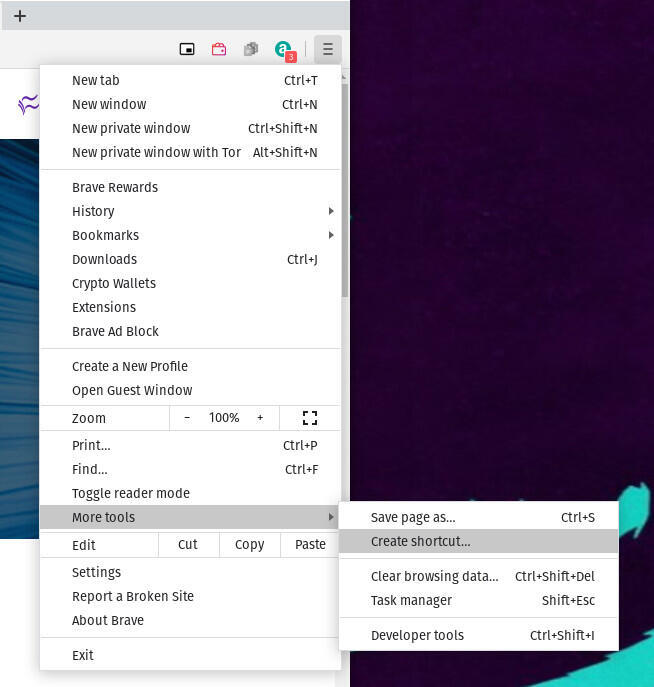Viewport: 654px width, 687px height.
Task: Click the fullscreen icon in Zoom row
Action: [310, 418]
